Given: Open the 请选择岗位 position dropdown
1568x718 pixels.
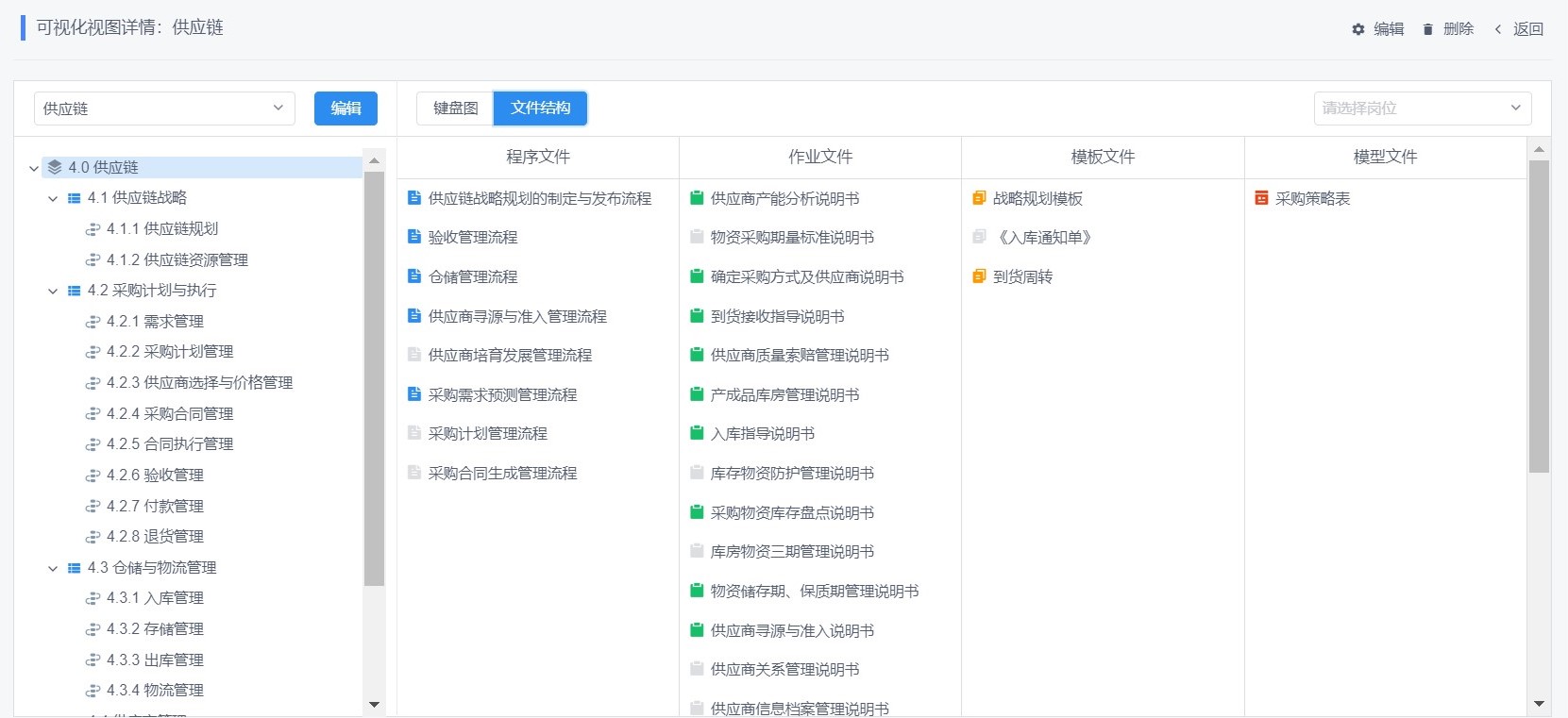Looking at the screenshot, I should (x=1423, y=109).
